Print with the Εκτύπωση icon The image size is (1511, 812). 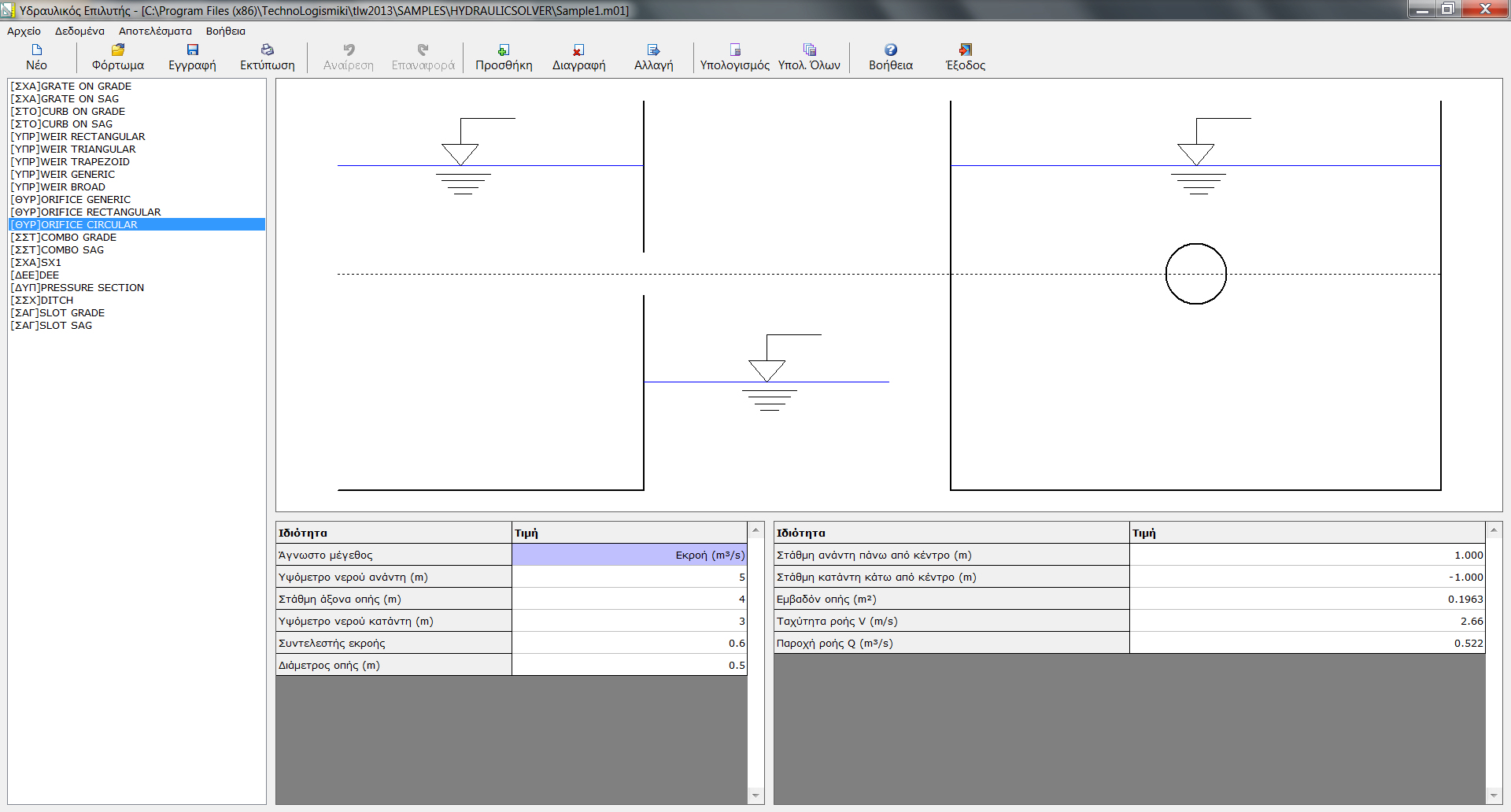pyautogui.click(x=268, y=50)
